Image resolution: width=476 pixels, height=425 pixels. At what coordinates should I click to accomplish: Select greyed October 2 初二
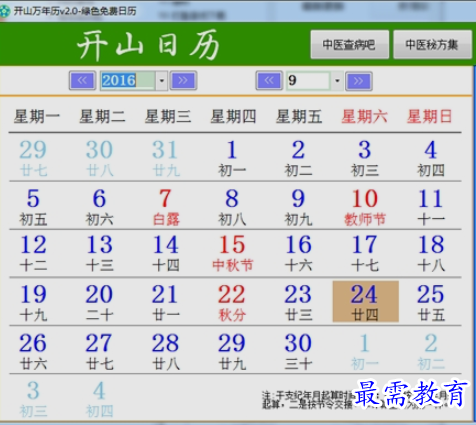(431, 351)
